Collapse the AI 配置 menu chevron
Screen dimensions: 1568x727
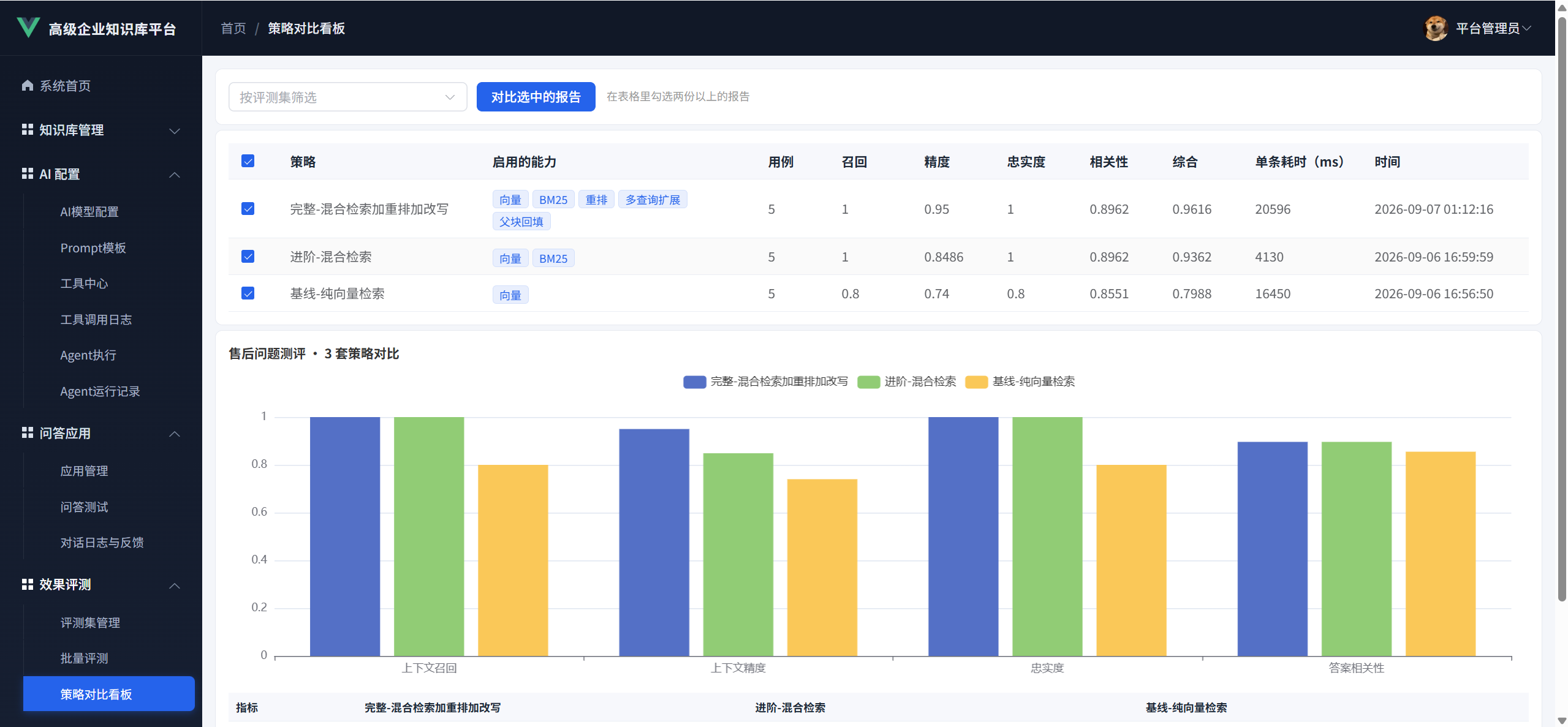pyautogui.click(x=175, y=175)
